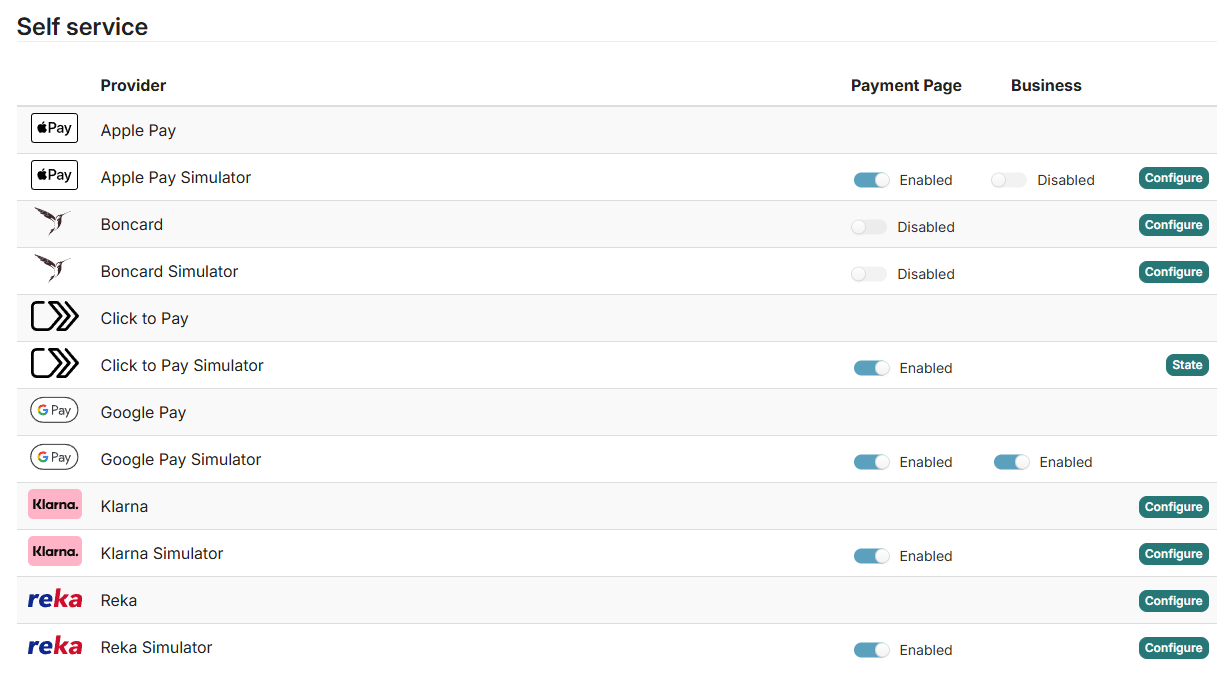Click State button for Click to Pay Simulator
This screenshot has width=1227, height=674.
tap(1187, 365)
